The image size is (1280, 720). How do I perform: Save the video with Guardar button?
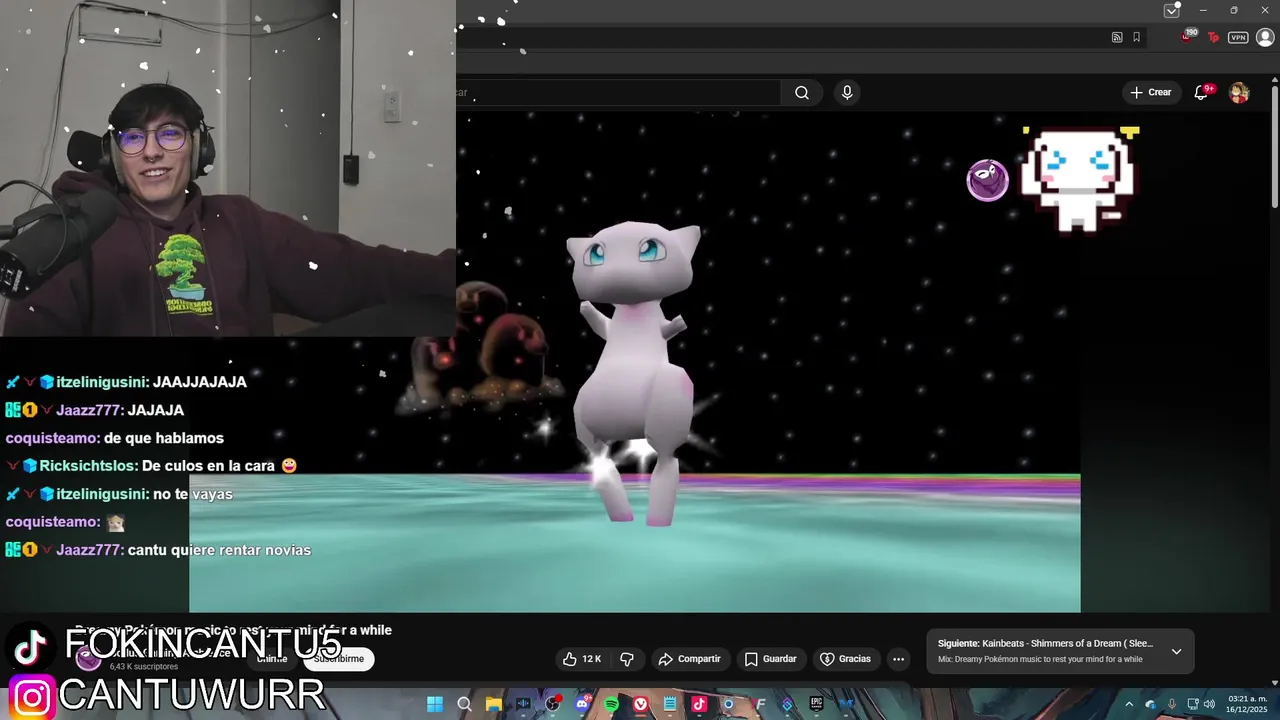(x=770, y=659)
